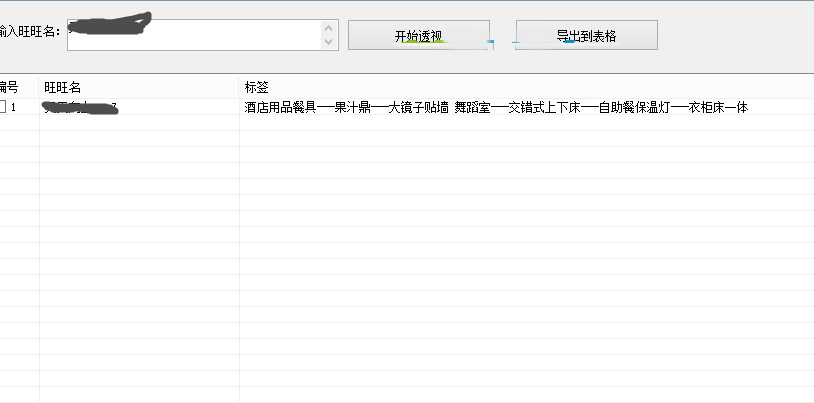This screenshot has width=814, height=403.
Task: Click the up arrow in the input box scrollbar
Action: coord(329,27)
